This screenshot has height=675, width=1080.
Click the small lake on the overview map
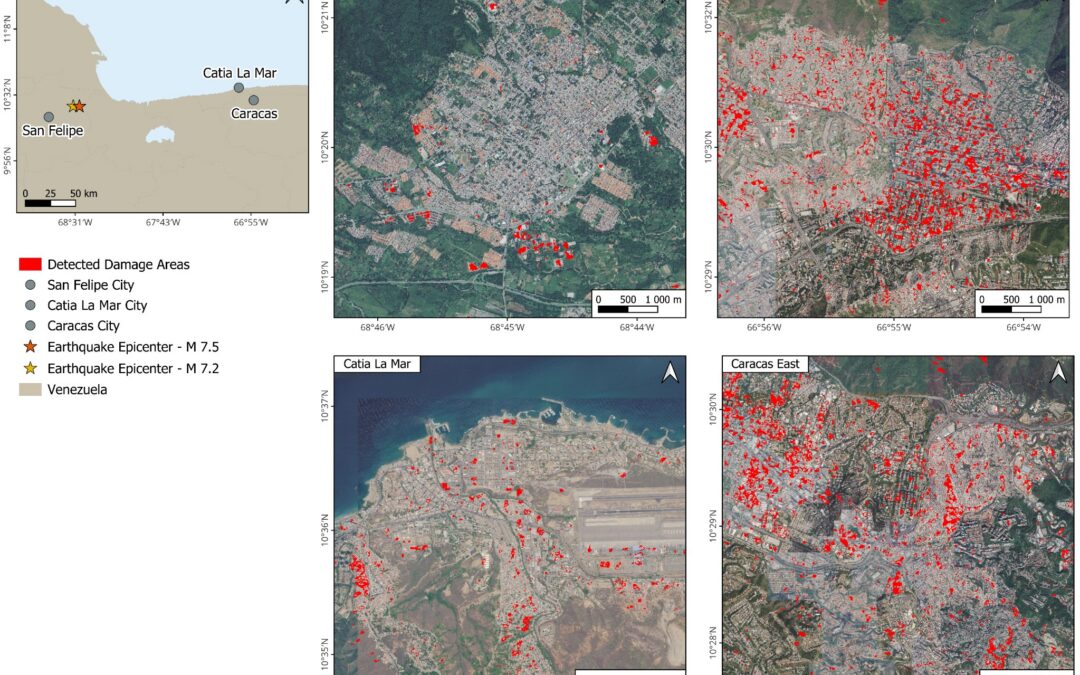[x=160, y=134]
